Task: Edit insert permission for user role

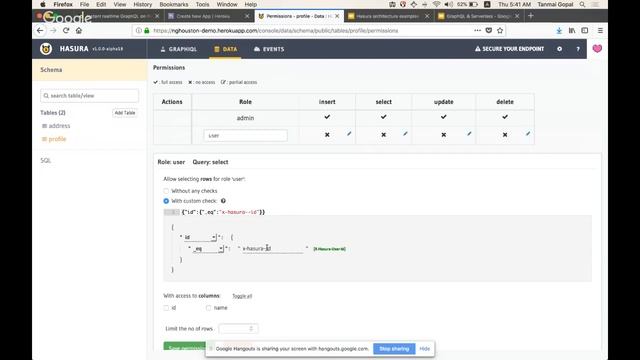Action: coord(349,133)
